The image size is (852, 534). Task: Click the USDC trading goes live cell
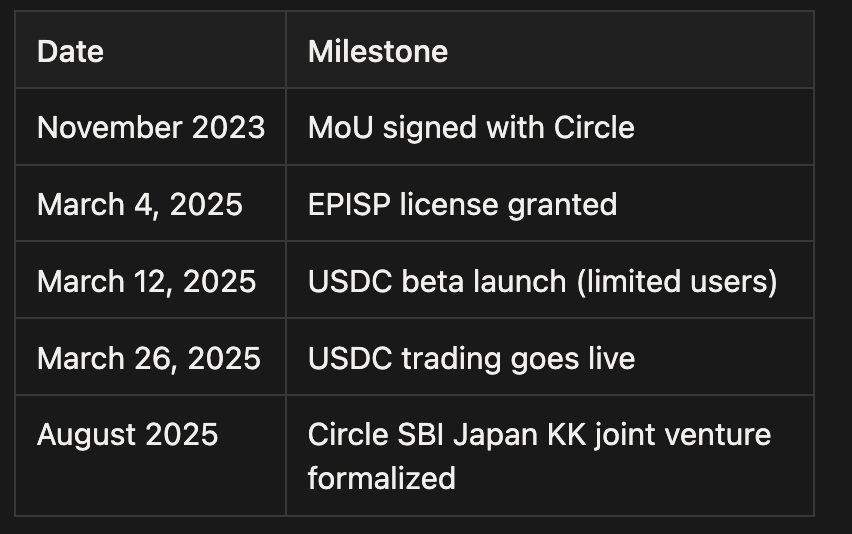coord(471,358)
